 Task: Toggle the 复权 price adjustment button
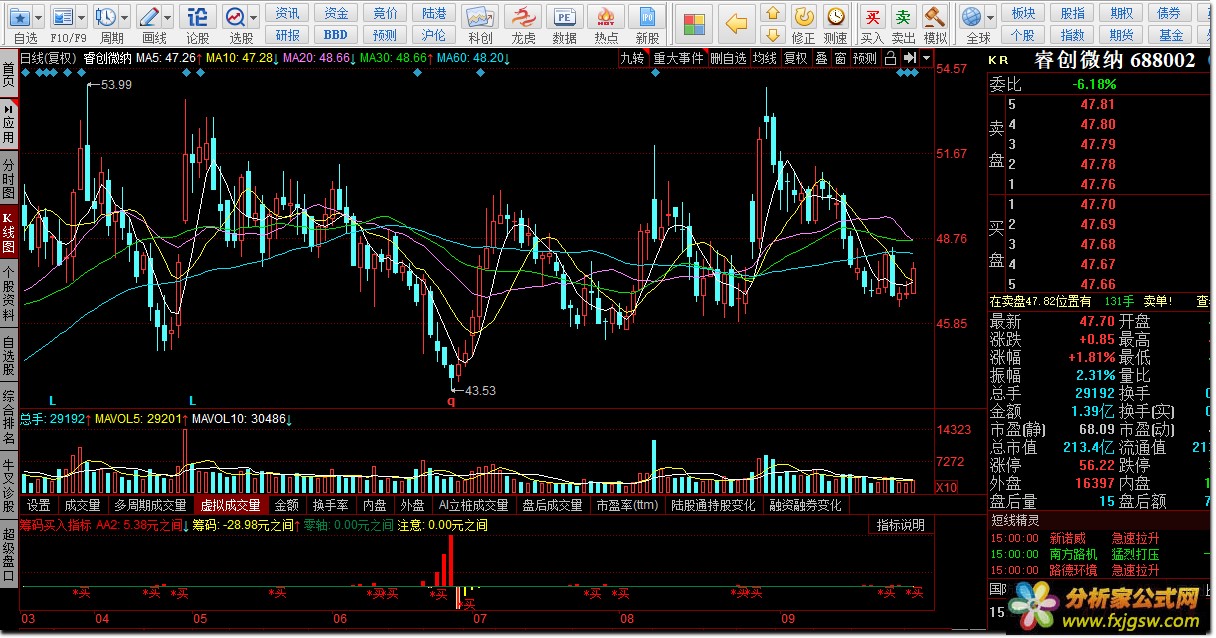coord(796,58)
